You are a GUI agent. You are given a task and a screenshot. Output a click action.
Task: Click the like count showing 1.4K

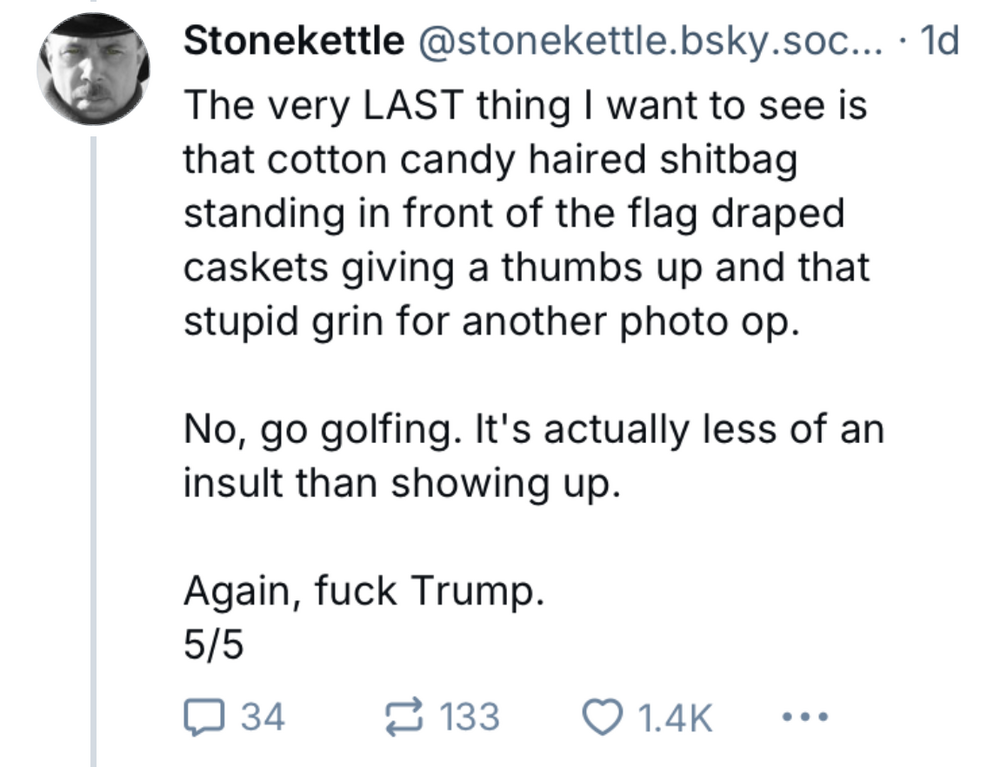coord(675,717)
